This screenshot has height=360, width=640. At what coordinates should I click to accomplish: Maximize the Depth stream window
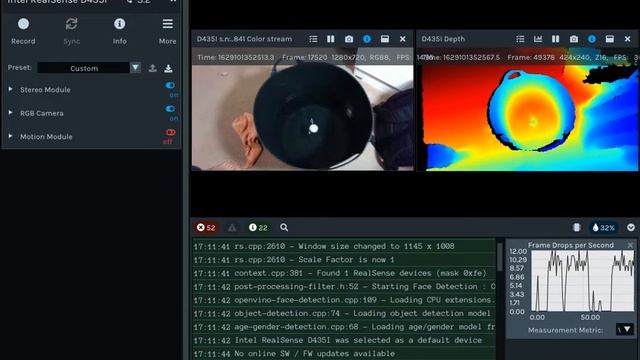(610, 39)
